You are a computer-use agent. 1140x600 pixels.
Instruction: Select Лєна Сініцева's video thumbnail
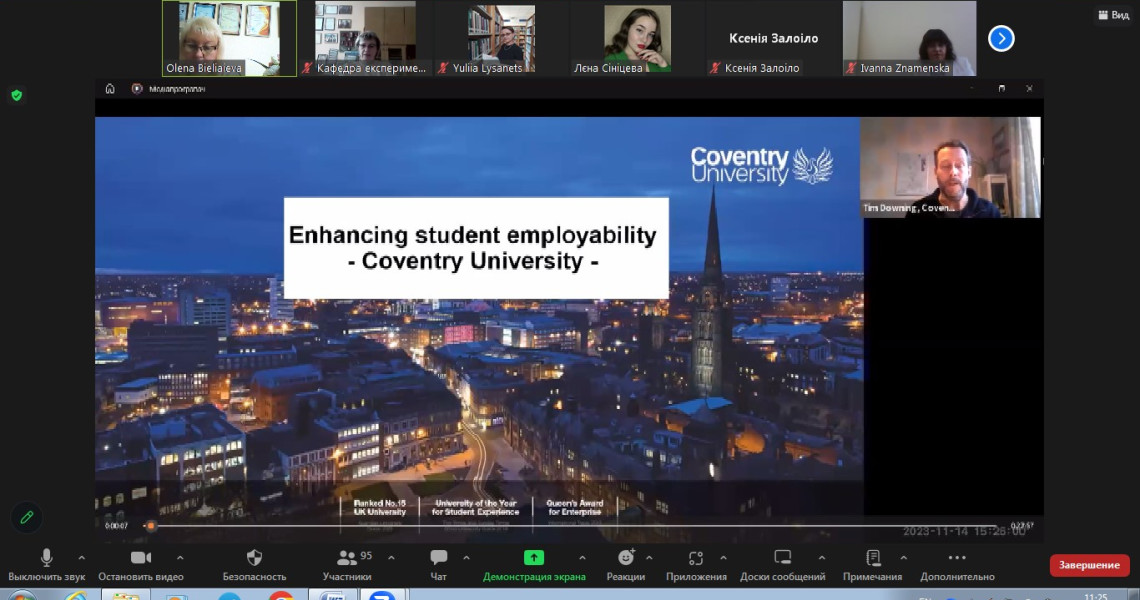pyautogui.click(x=637, y=39)
